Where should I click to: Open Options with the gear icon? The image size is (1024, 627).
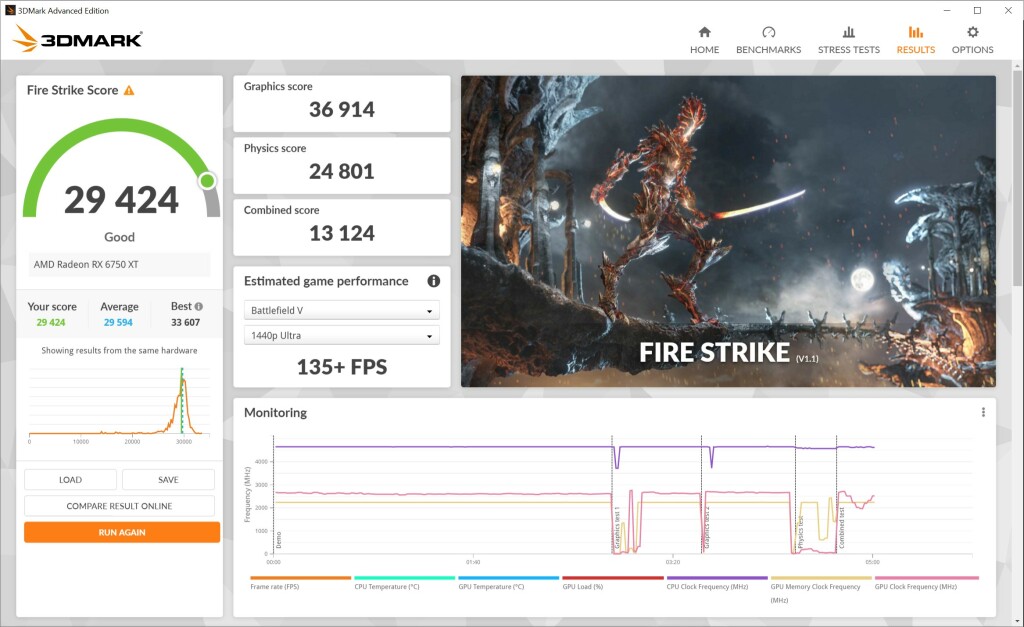[972, 32]
